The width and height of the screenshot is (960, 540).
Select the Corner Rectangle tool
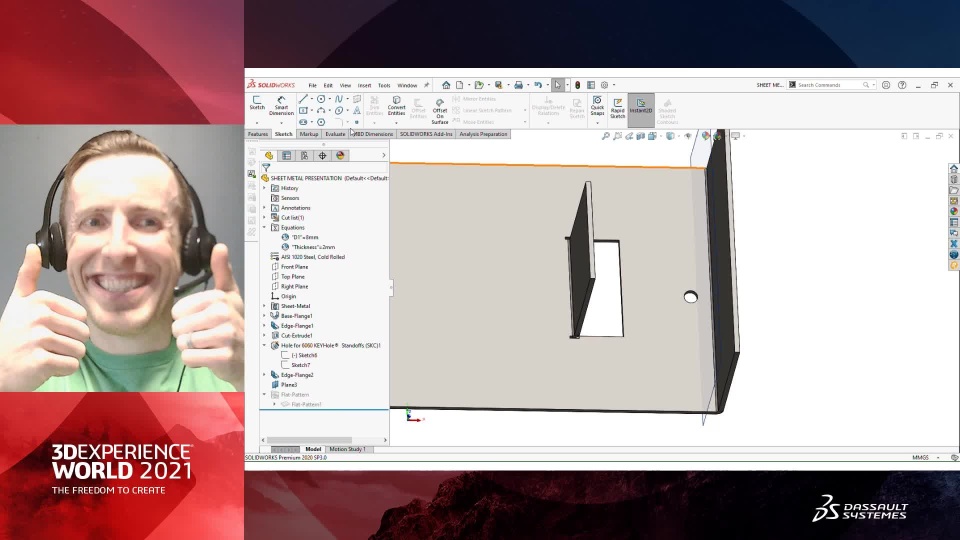tap(303, 111)
